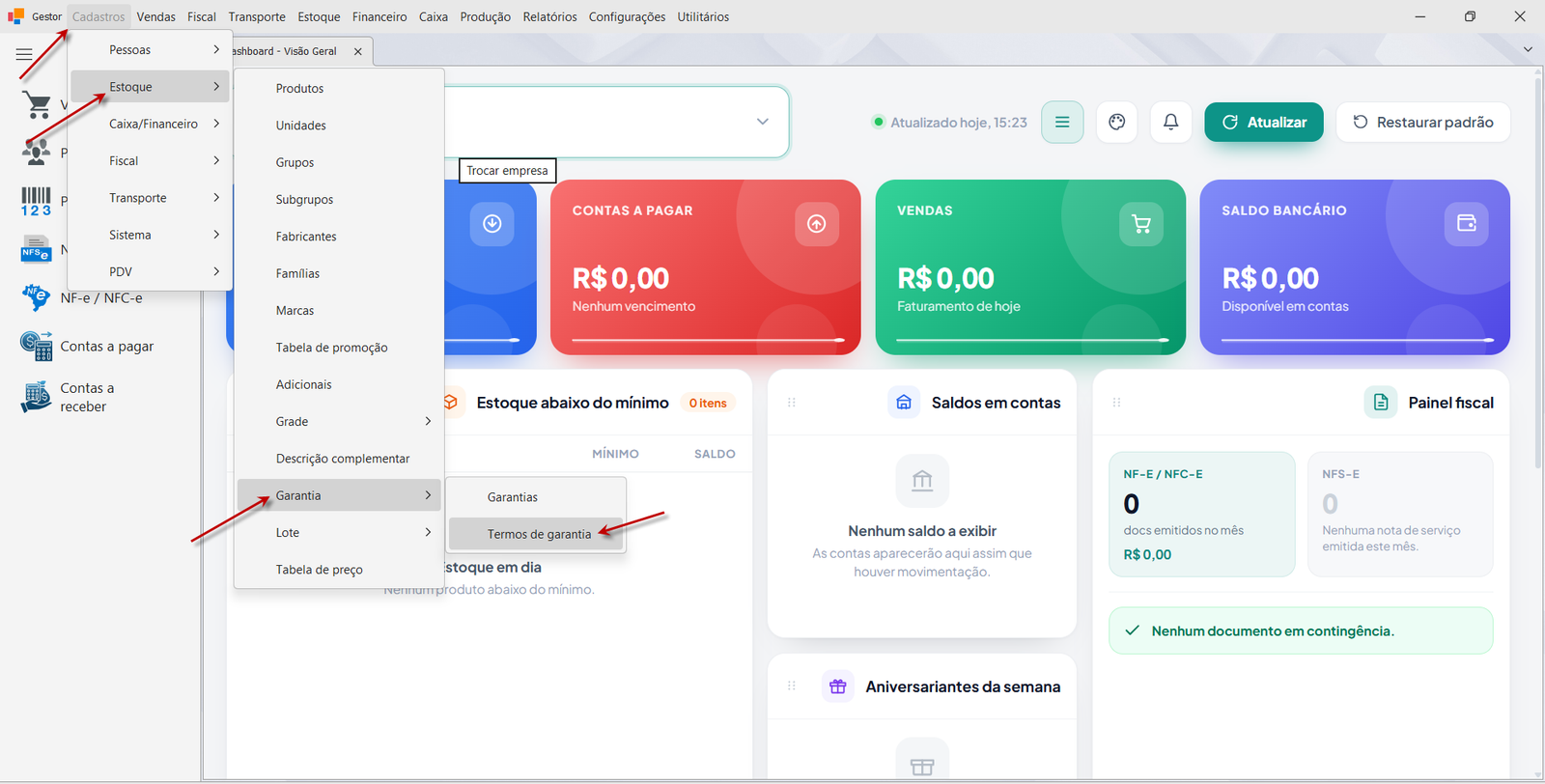Click the Restaurar padrão button
The height and width of the screenshot is (784, 1545).
(1423, 123)
